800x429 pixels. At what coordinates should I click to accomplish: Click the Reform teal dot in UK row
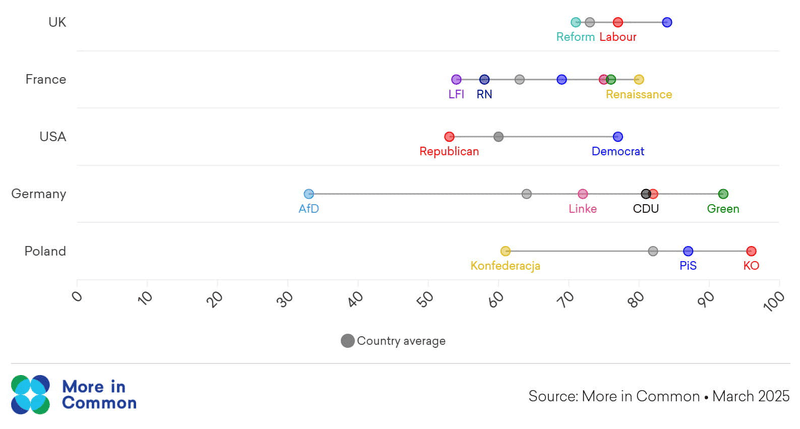(576, 22)
